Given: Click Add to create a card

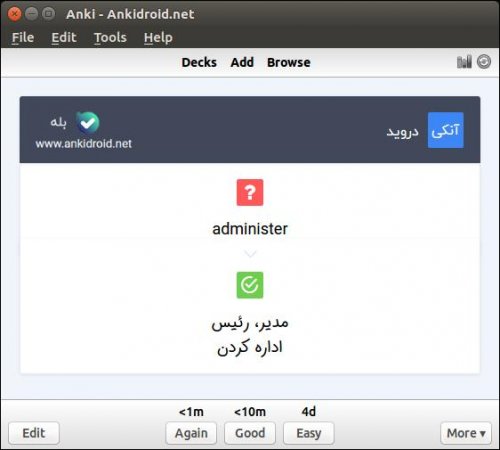Looking at the screenshot, I should coord(242,62).
